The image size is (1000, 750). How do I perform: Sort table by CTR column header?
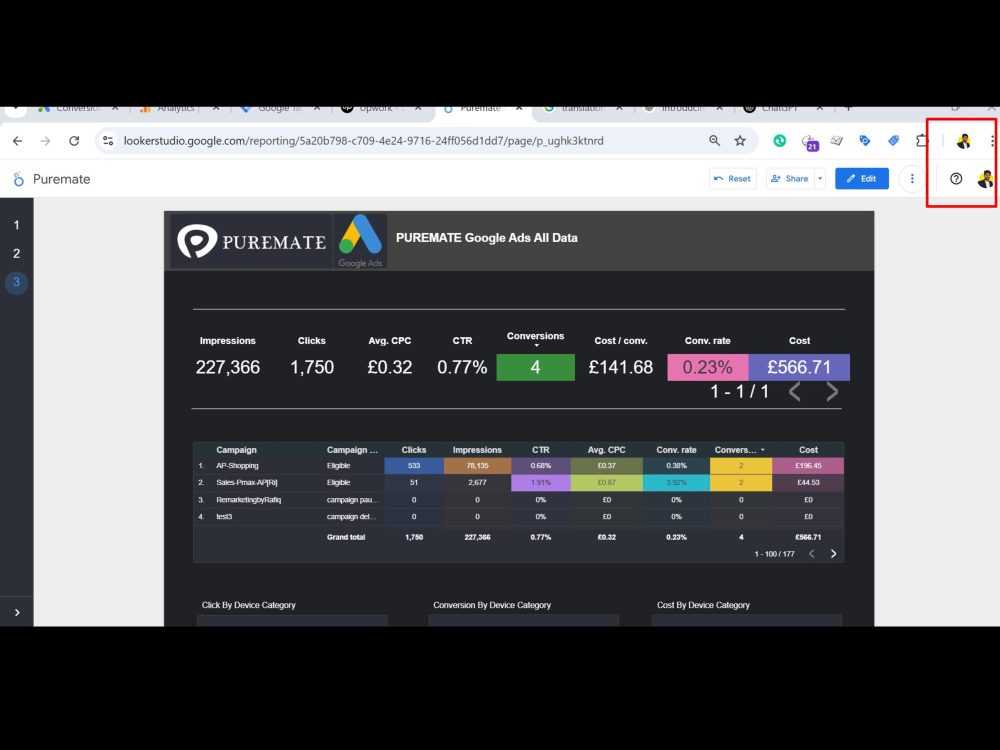pyautogui.click(x=541, y=450)
